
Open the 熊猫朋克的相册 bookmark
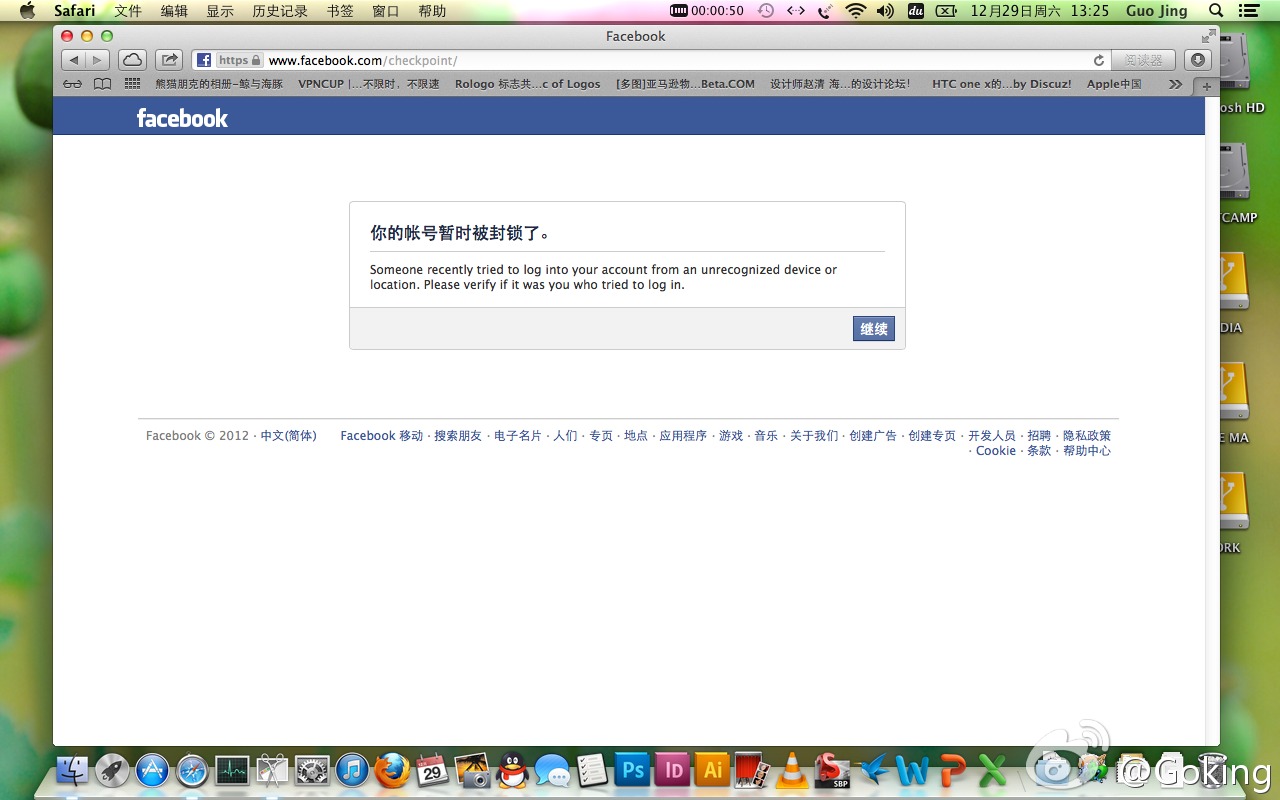point(219,84)
